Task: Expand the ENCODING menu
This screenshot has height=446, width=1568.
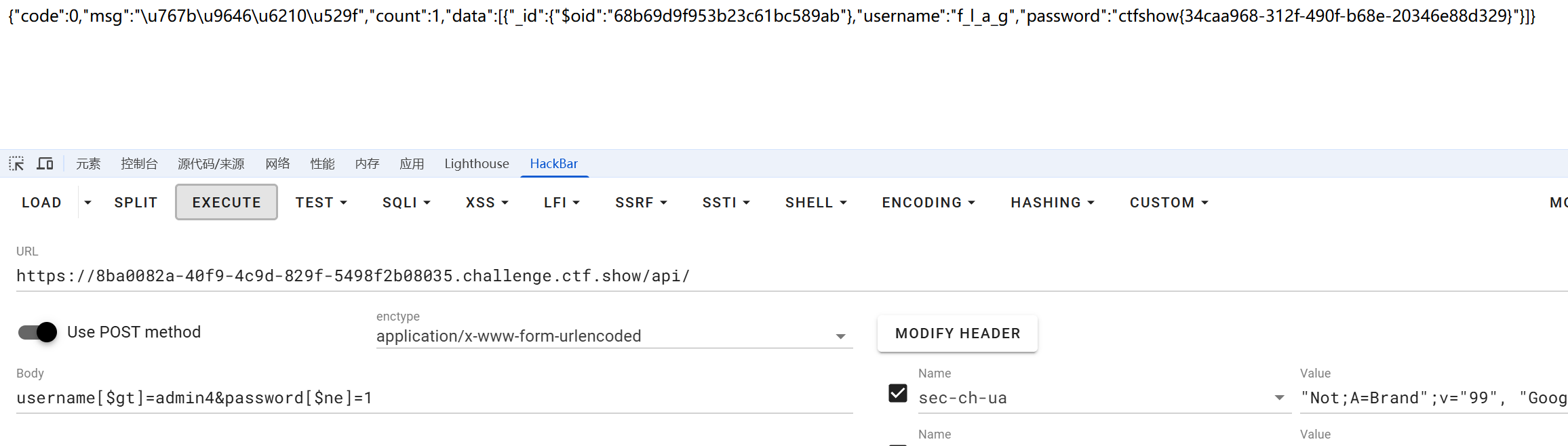Action: [928, 203]
